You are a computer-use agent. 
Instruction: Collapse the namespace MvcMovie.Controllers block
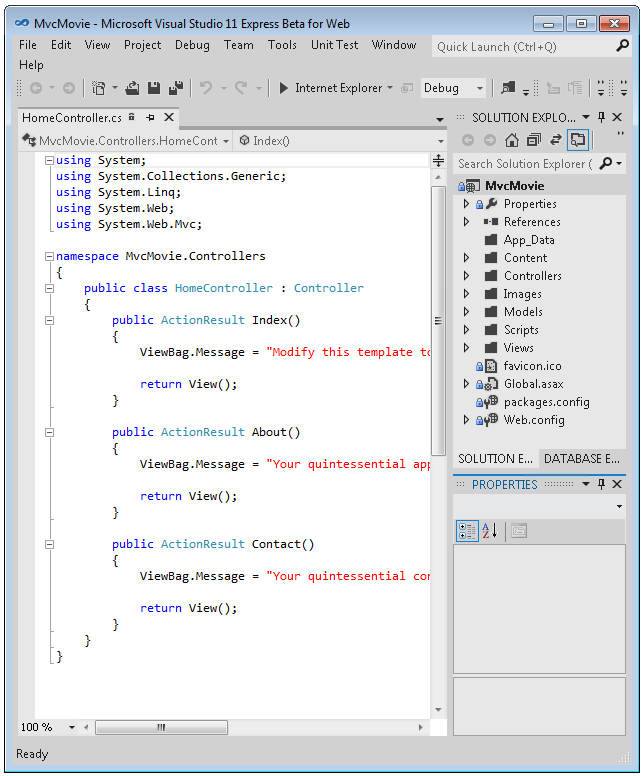click(49, 256)
